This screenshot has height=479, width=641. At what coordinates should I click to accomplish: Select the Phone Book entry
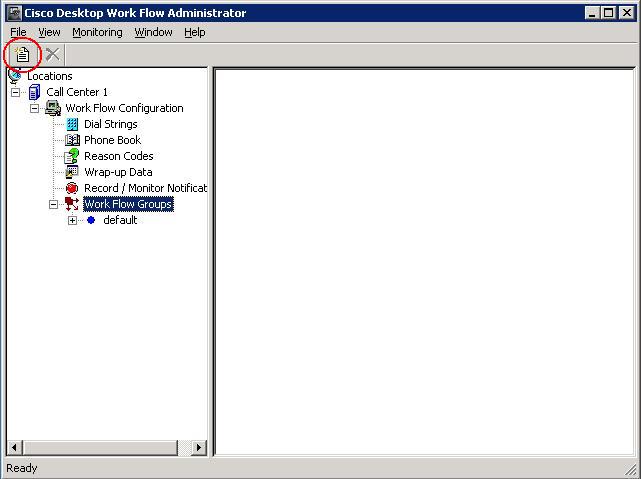tap(112, 140)
